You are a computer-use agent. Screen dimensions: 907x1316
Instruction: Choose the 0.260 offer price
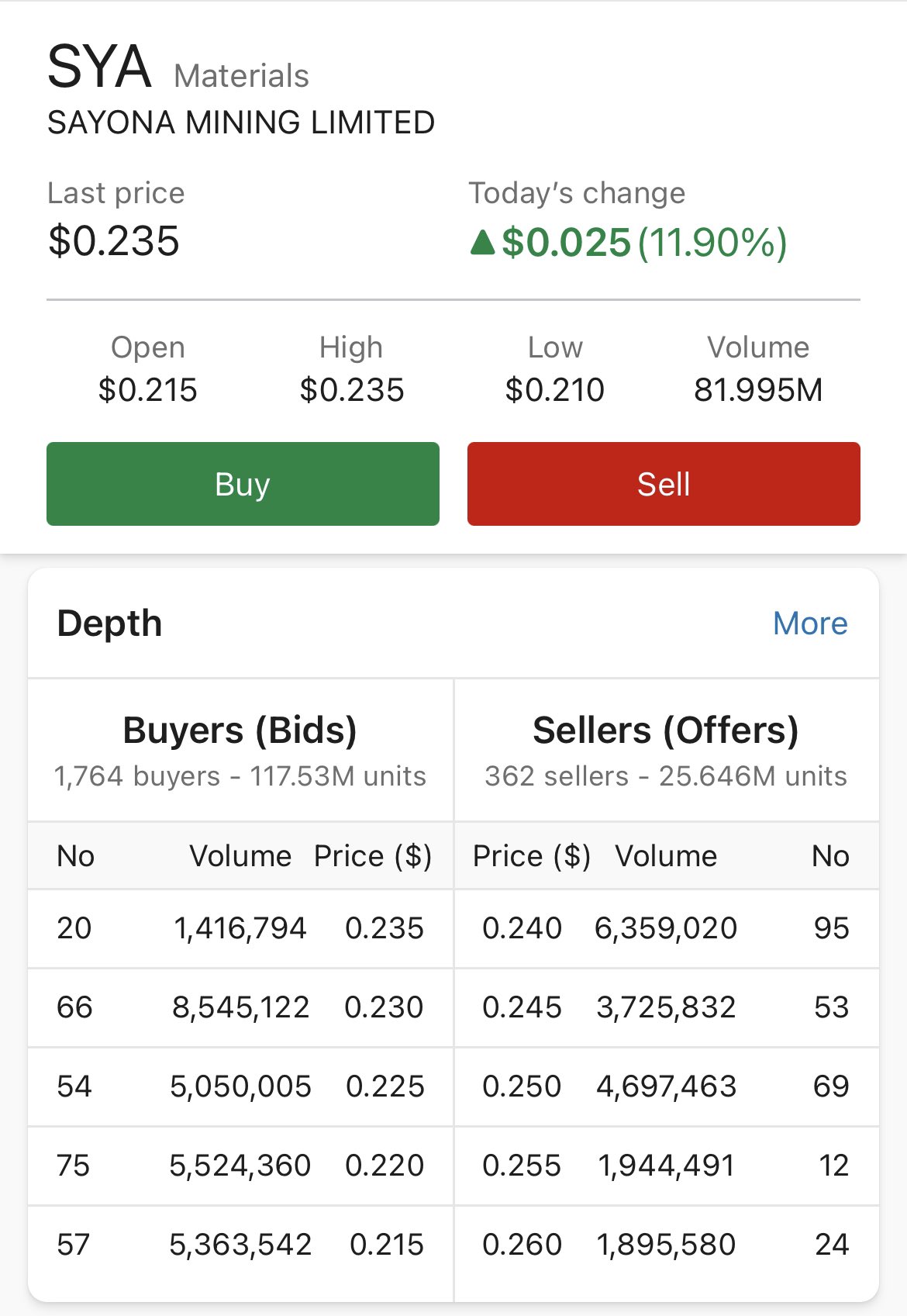(x=522, y=1245)
